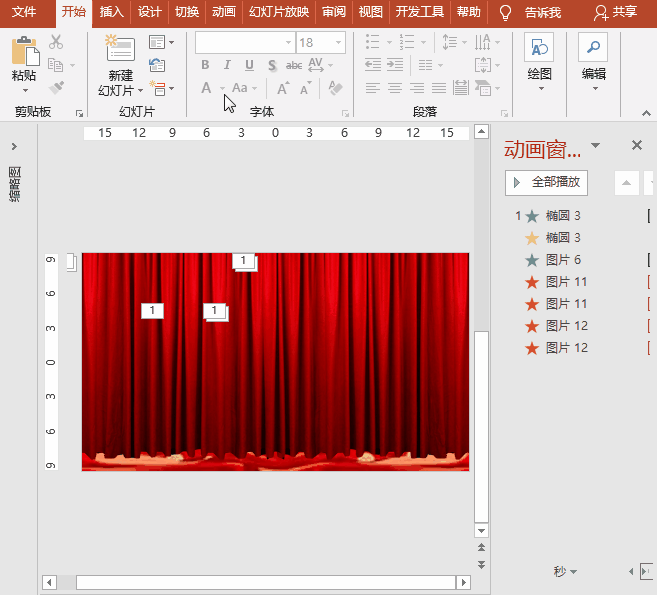Image resolution: width=657 pixels, height=595 pixels.
Task: Switch to the Animations (动画) tab
Action: tap(224, 12)
